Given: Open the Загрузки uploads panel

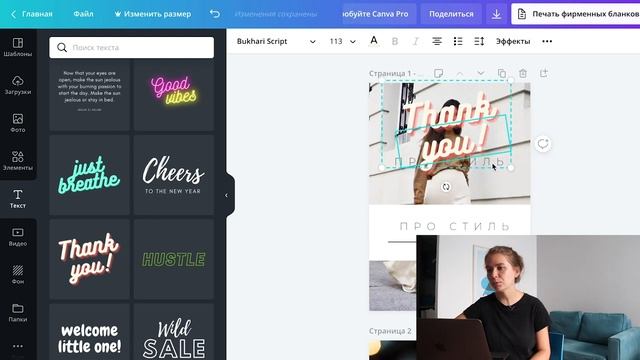Looking at the screenshot, I should click(x=18, y=85).
